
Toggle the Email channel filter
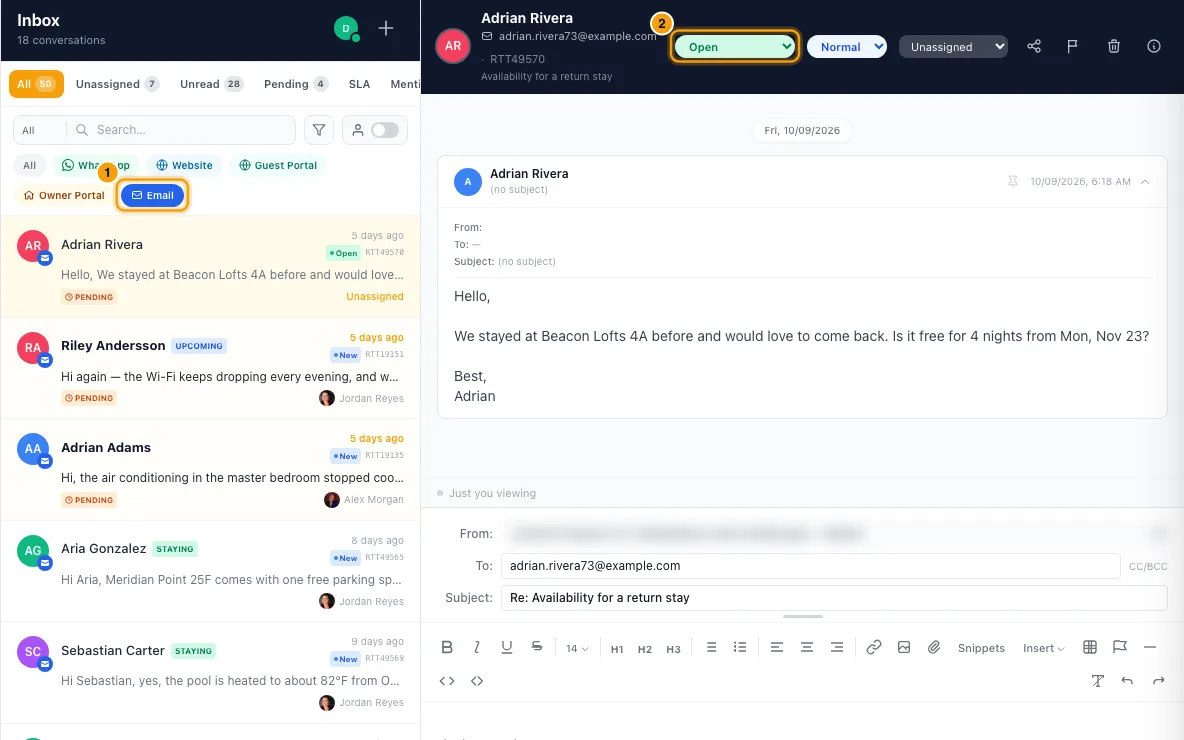[153, 196]
